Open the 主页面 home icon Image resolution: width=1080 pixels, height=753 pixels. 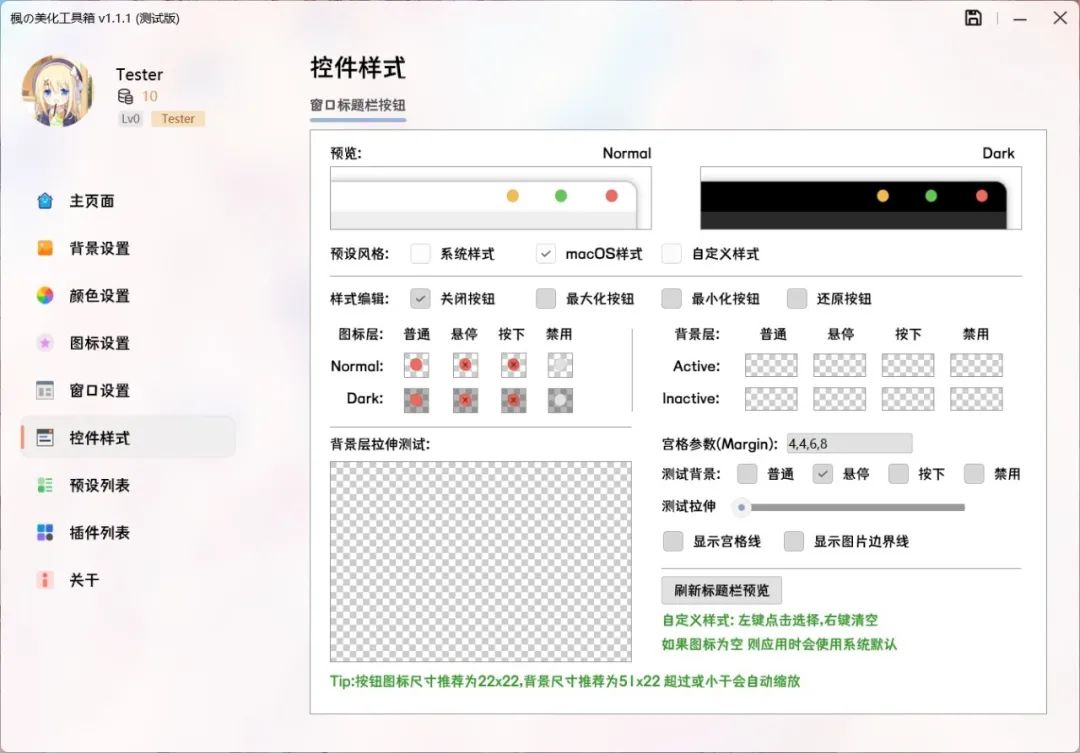coord(45,201)
